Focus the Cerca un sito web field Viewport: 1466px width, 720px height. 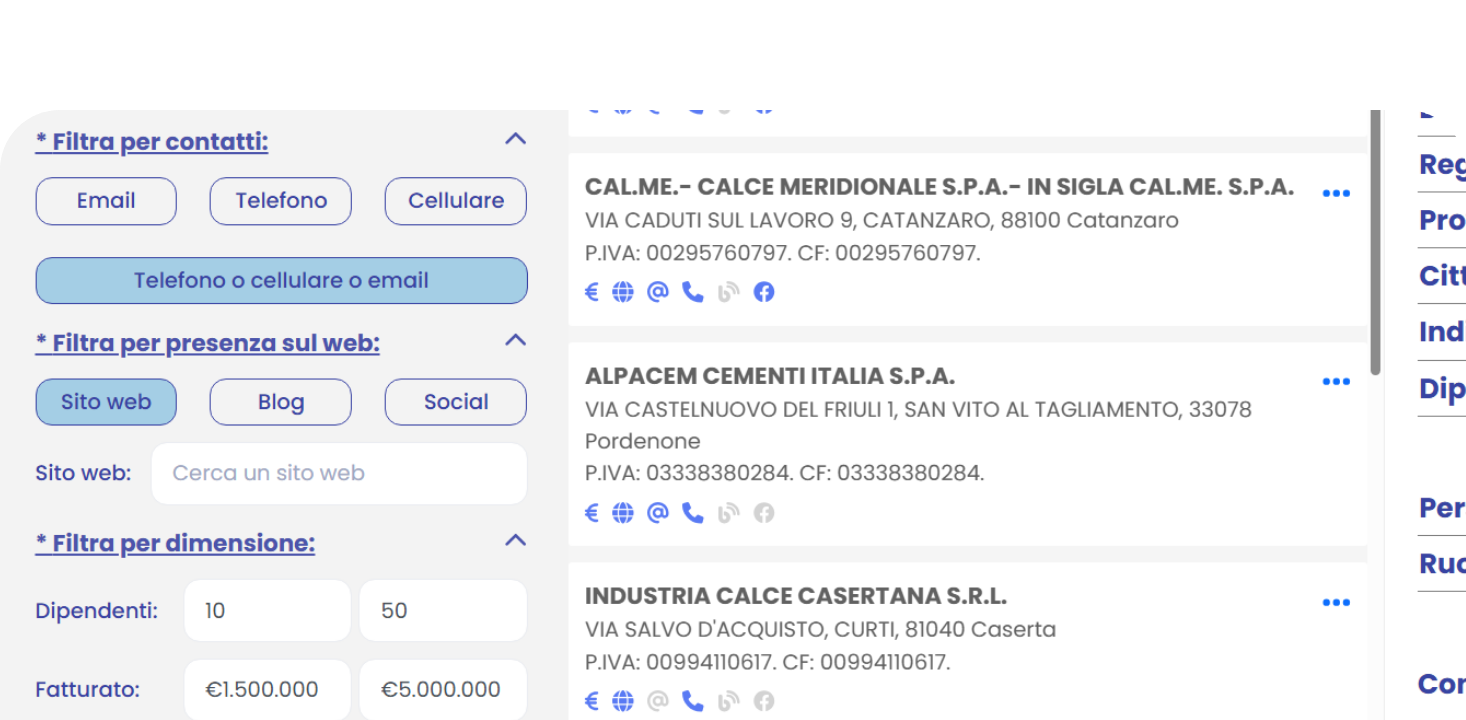click(x=339, y=473)
